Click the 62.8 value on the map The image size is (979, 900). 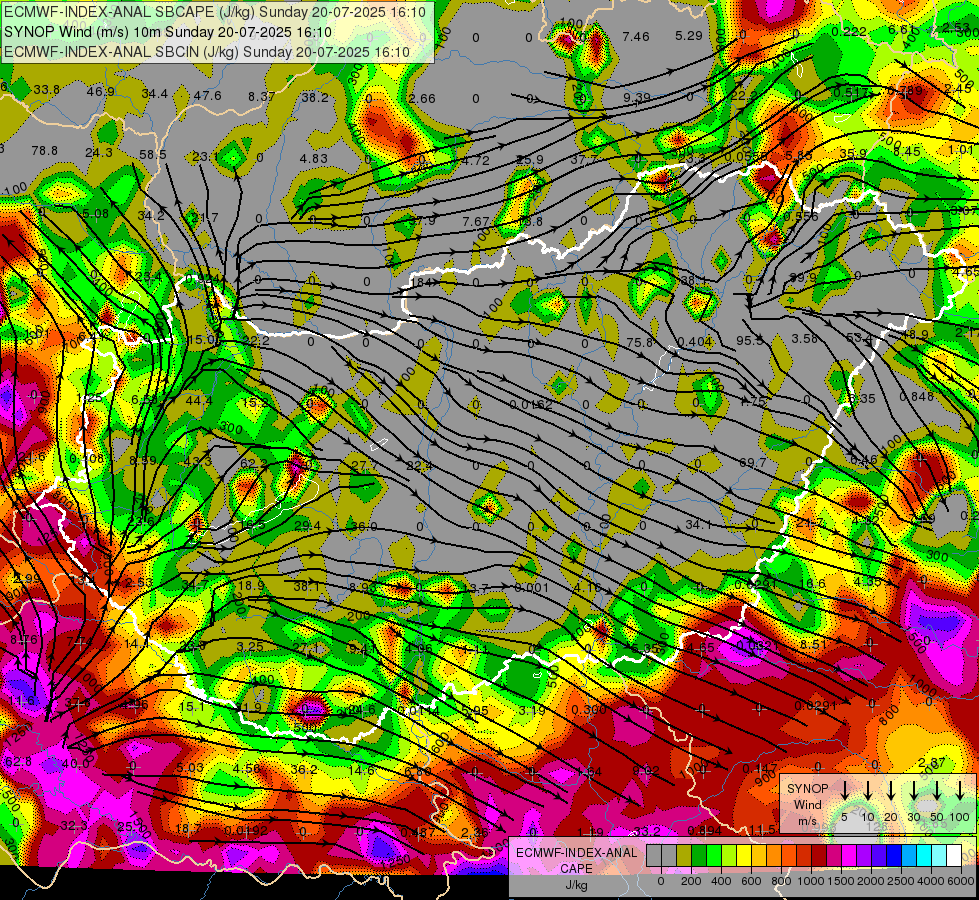[18, 762]
